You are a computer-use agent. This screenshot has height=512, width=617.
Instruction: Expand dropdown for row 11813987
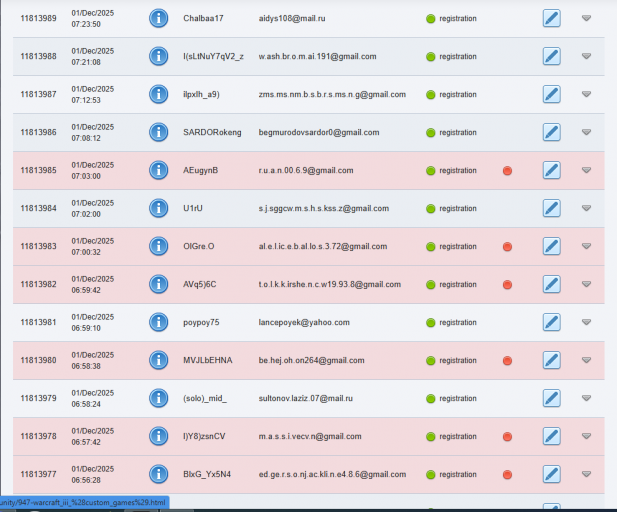[586, 94]
